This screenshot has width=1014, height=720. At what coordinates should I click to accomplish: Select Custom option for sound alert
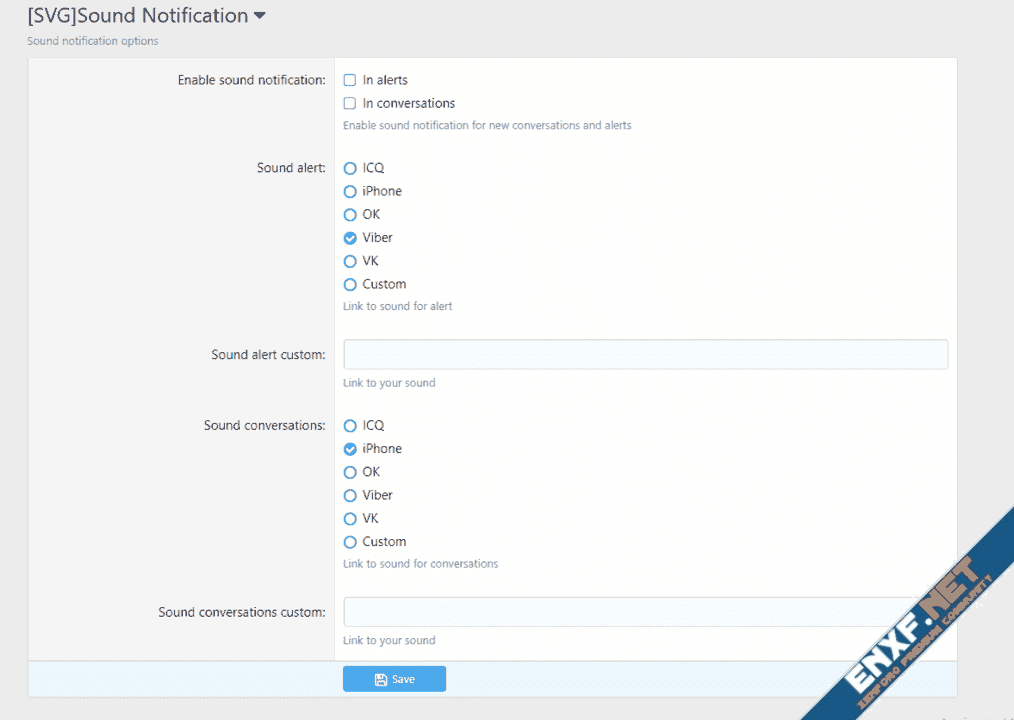pyautogui.click(x=350, y=284)
